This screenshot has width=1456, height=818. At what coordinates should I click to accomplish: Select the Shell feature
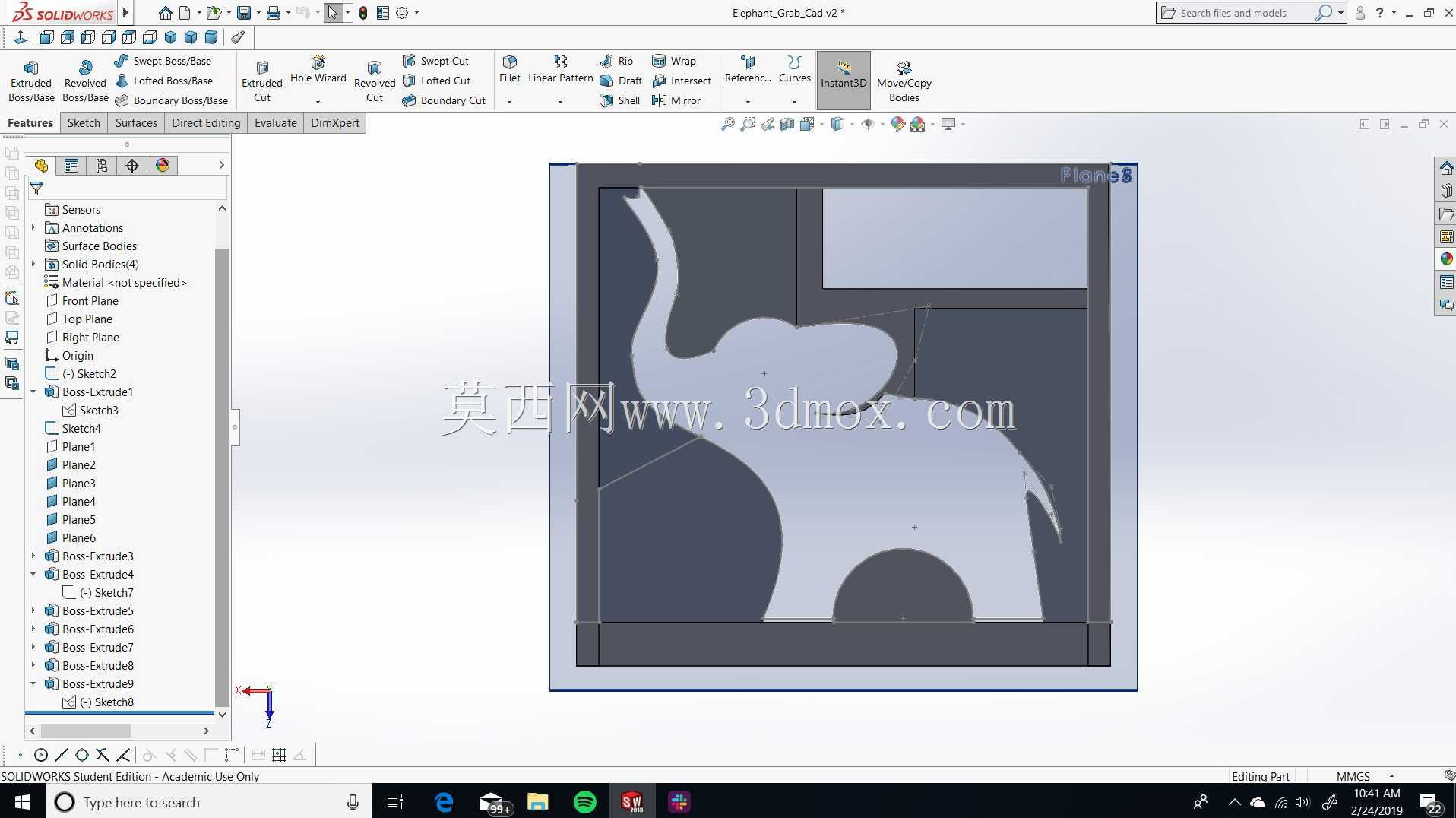[619, 100]
